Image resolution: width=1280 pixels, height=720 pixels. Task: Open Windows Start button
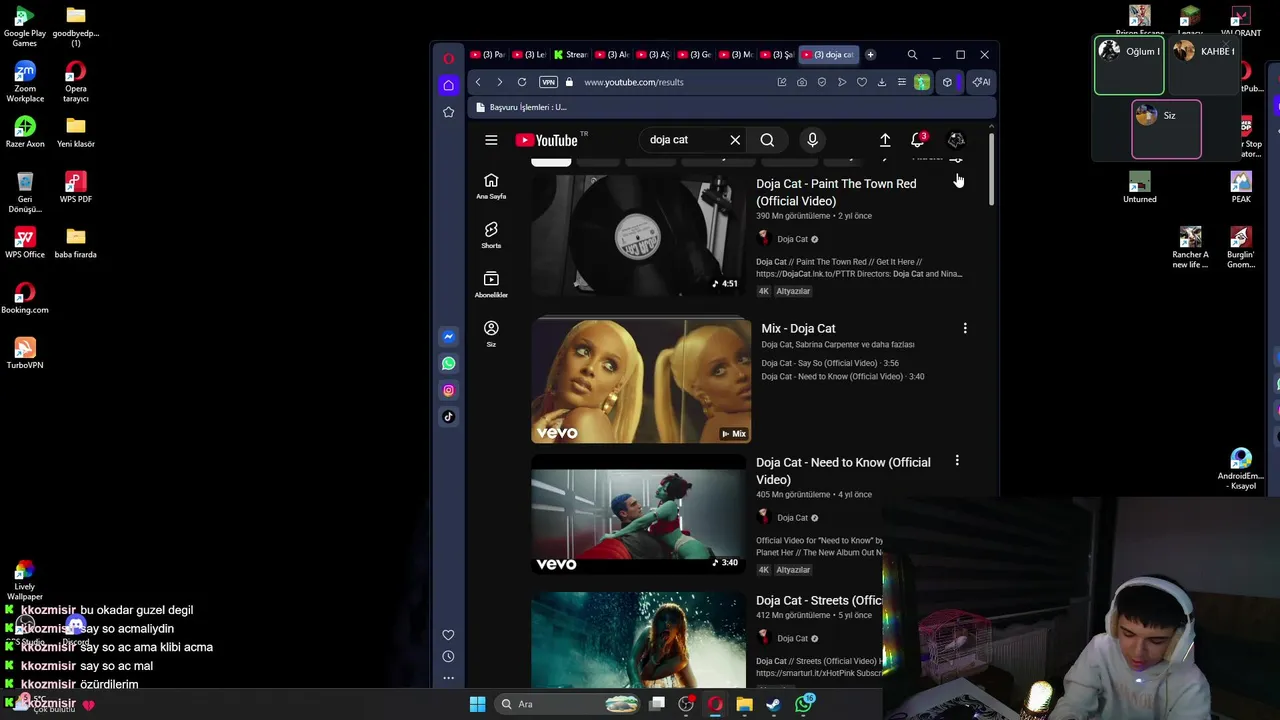[477, 704]
